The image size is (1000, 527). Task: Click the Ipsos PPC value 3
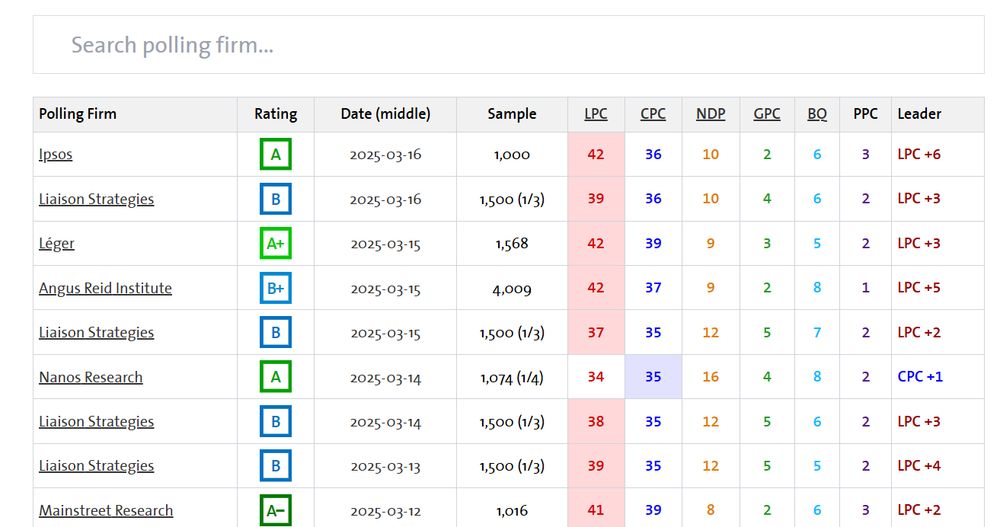click(x=865, y=154)
